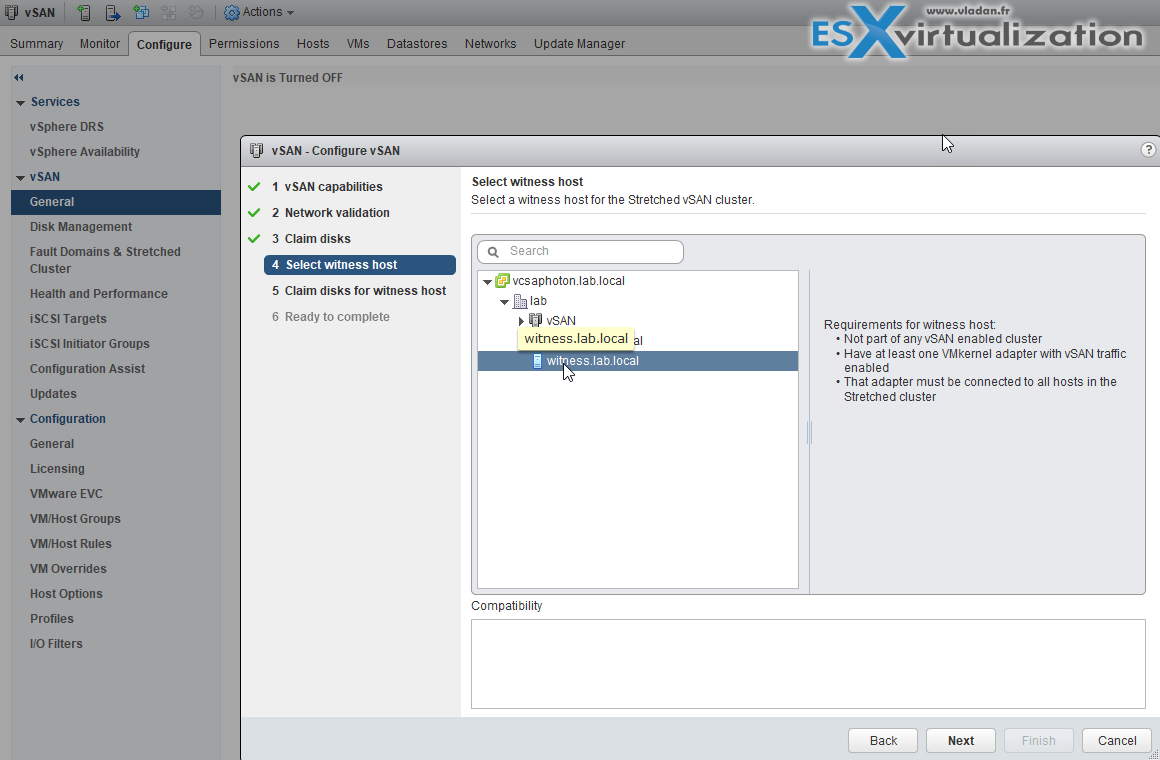The image size is (1160, 760).
Task: Open the Hosts tab
Action: click(313, 44)
